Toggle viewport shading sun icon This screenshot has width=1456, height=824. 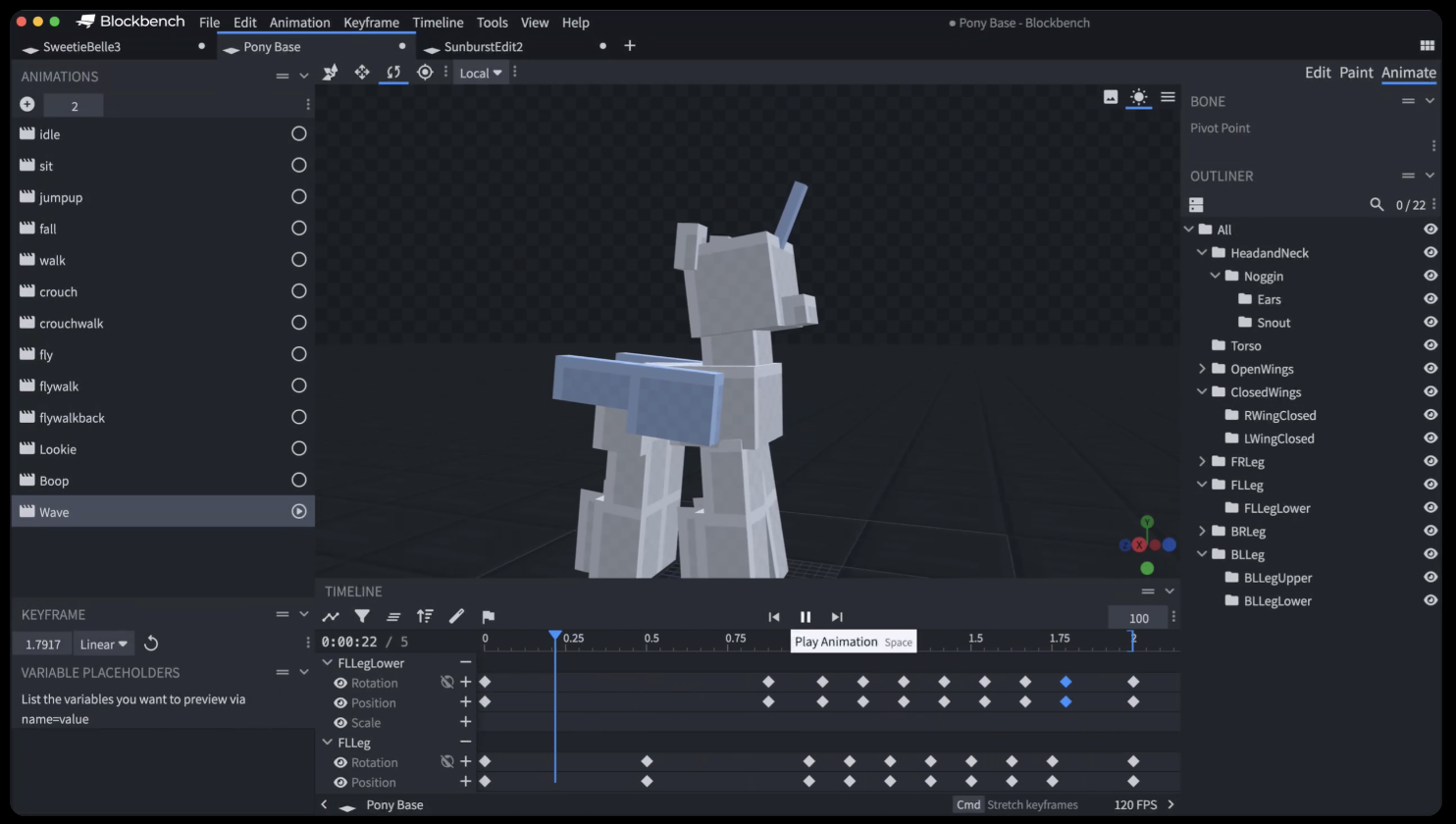point(1138,96)
